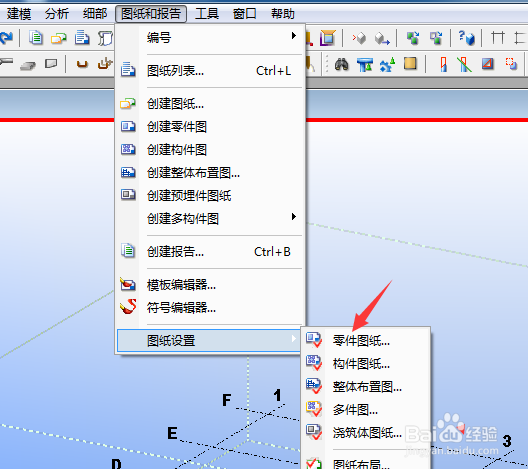Click the blue gears with green triangle icon

pos(387,64)
